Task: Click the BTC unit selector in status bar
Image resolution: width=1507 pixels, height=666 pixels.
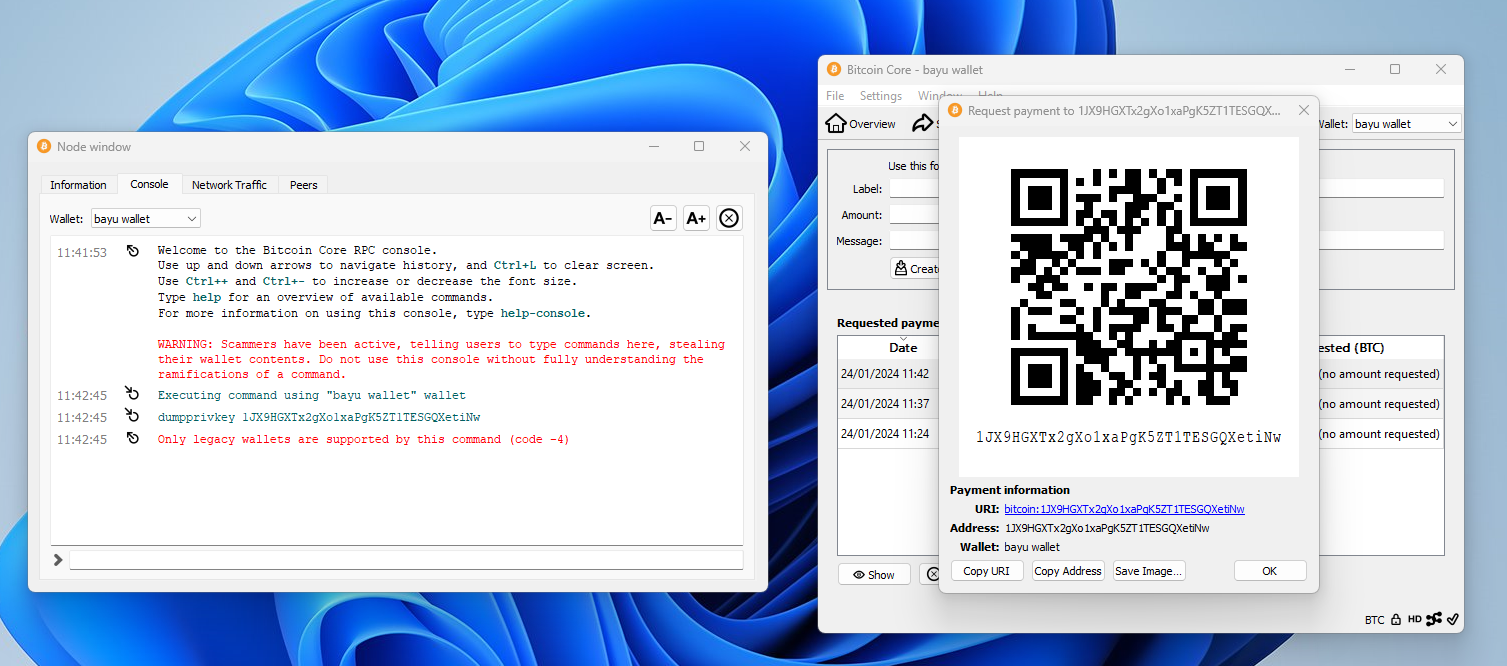Action: pyautogui.click(x=1375, y=620)
